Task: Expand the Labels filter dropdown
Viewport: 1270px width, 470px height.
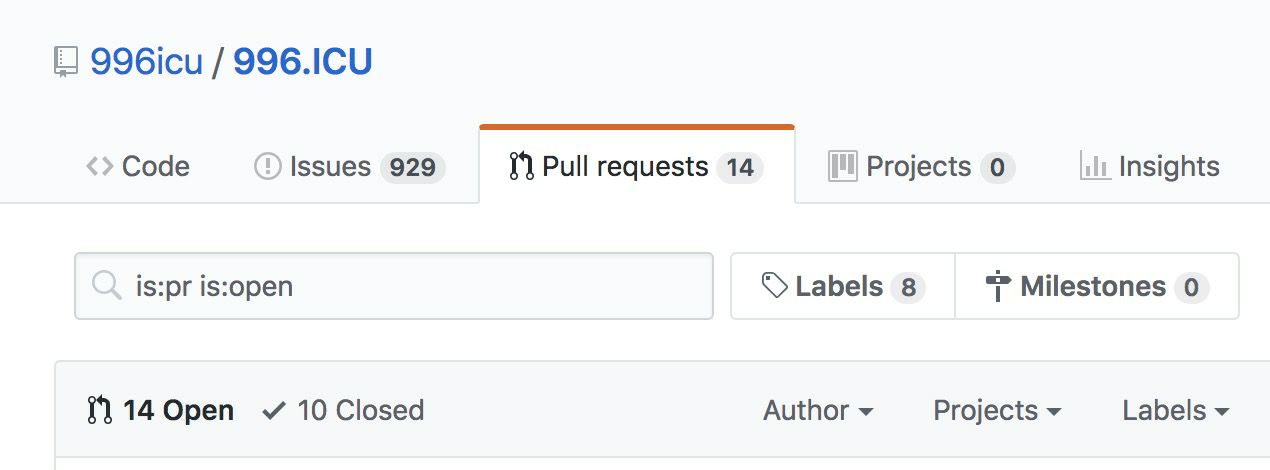Action: point(1176,410)
